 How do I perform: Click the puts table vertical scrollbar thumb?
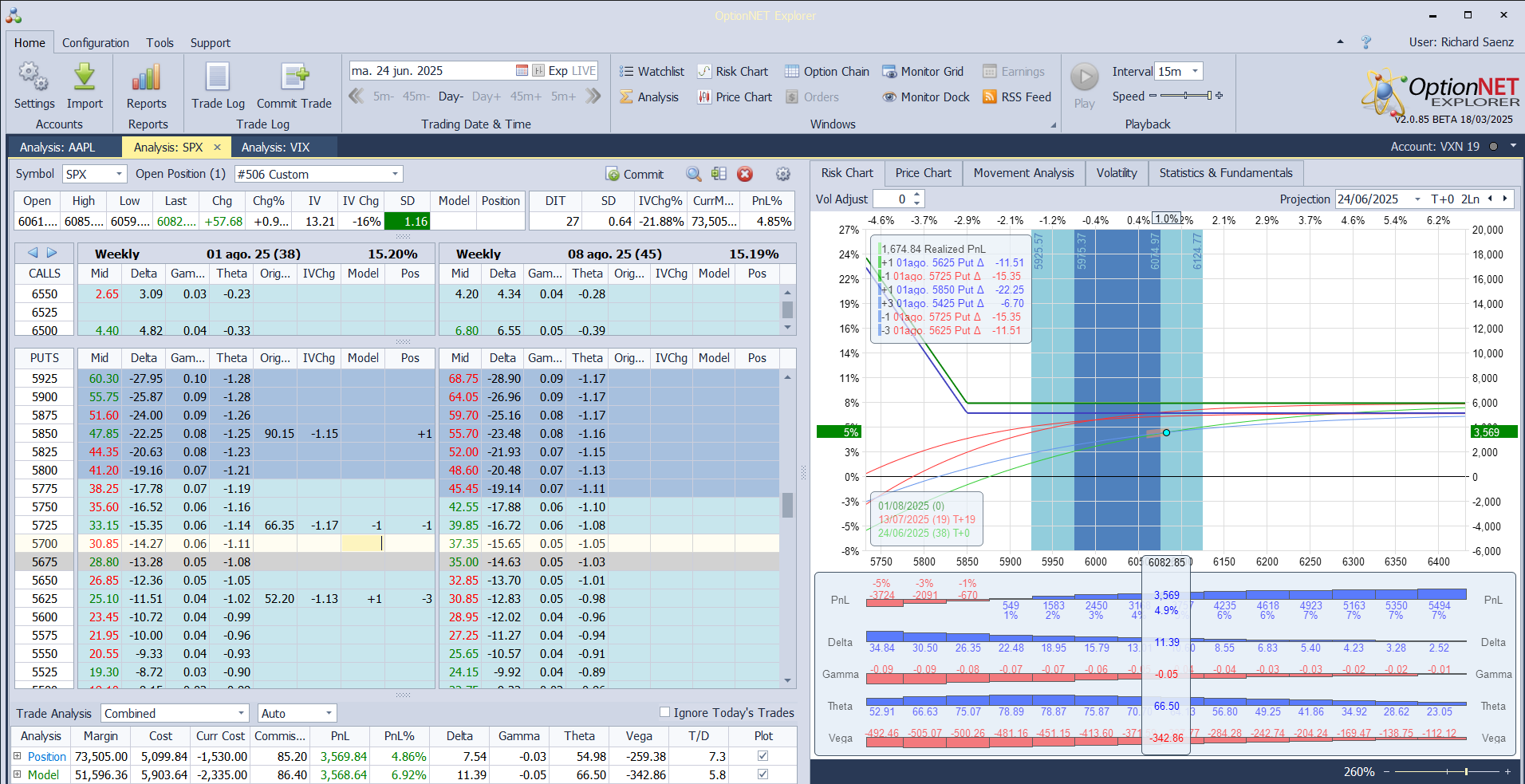(787, 505)
